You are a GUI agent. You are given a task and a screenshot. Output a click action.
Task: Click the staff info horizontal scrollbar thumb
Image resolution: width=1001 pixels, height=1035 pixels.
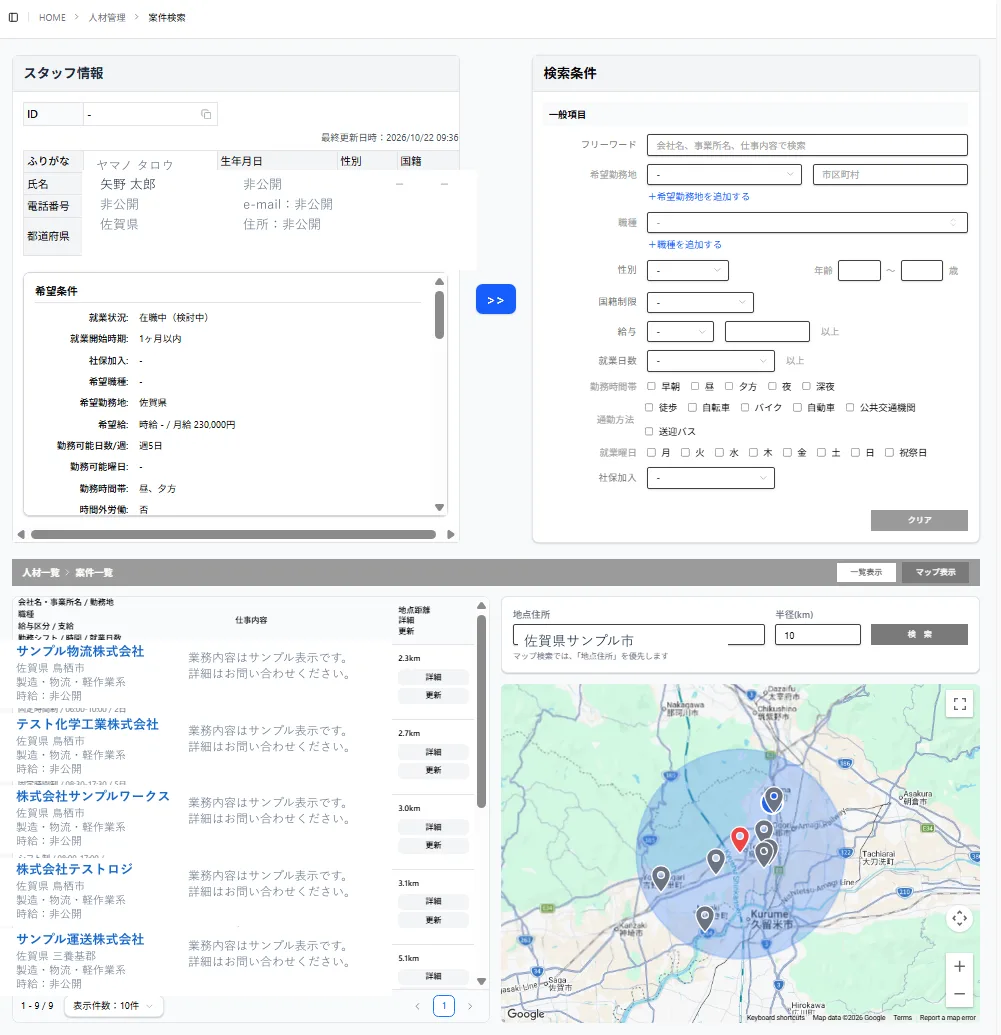pos(233,534)
